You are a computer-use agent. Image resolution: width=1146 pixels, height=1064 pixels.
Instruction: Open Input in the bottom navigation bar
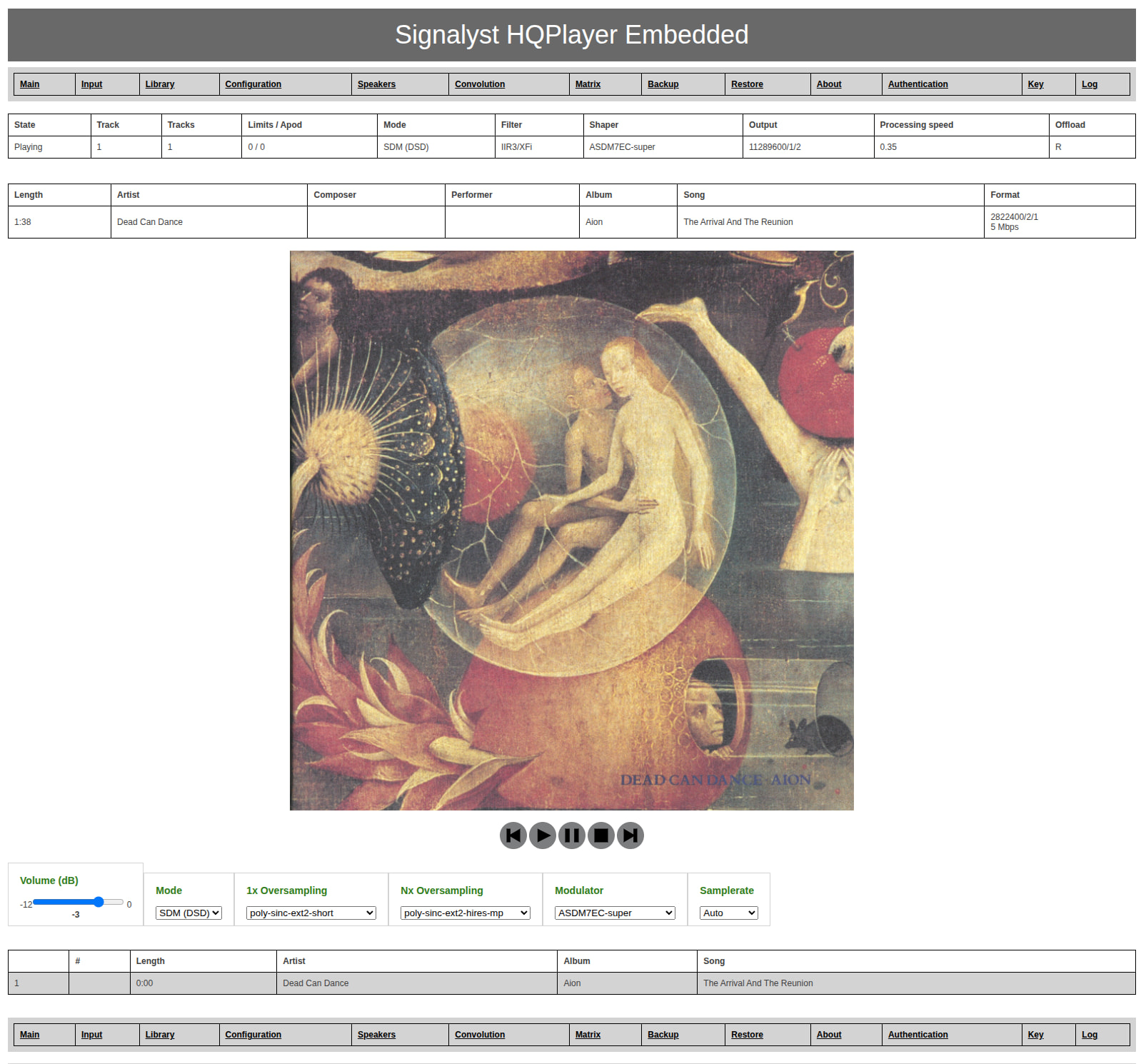[91, 1035]
